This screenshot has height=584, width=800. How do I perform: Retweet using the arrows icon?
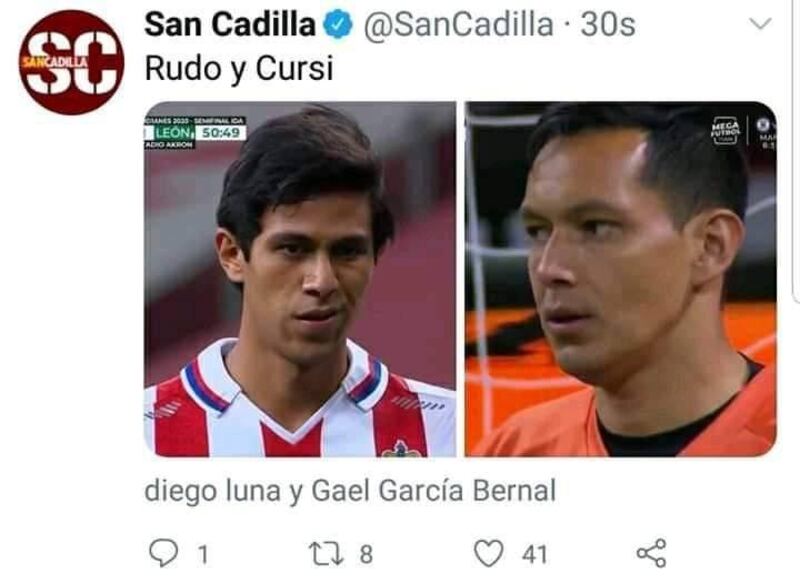click(x=326, y=554)
